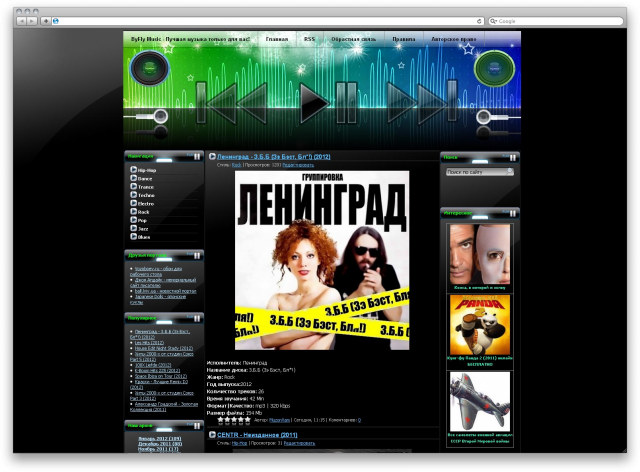Click the play icon beside Jazz category
Screen dimensions: 640x472
point(133,228)
